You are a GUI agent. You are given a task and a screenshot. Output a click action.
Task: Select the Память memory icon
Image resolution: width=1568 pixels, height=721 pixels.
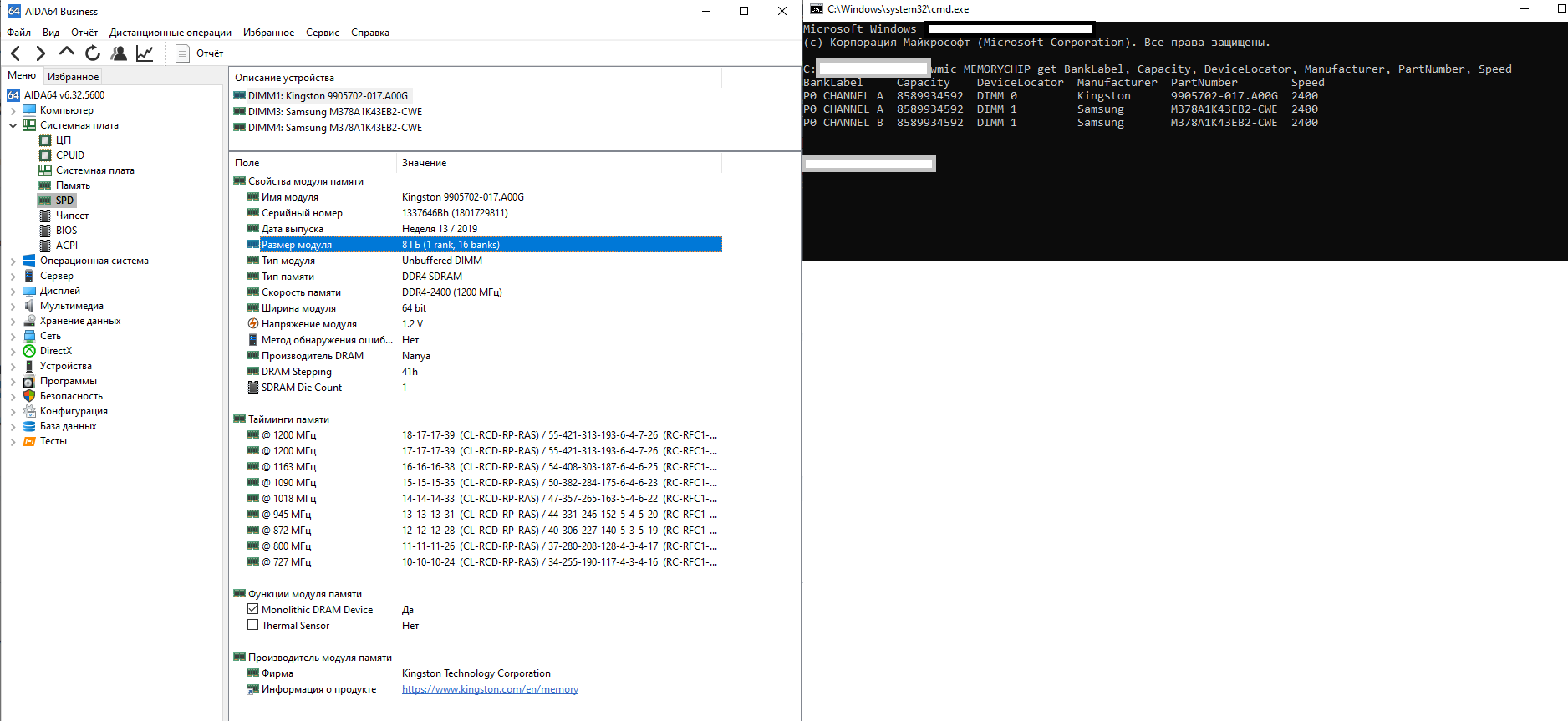point(45,185)
